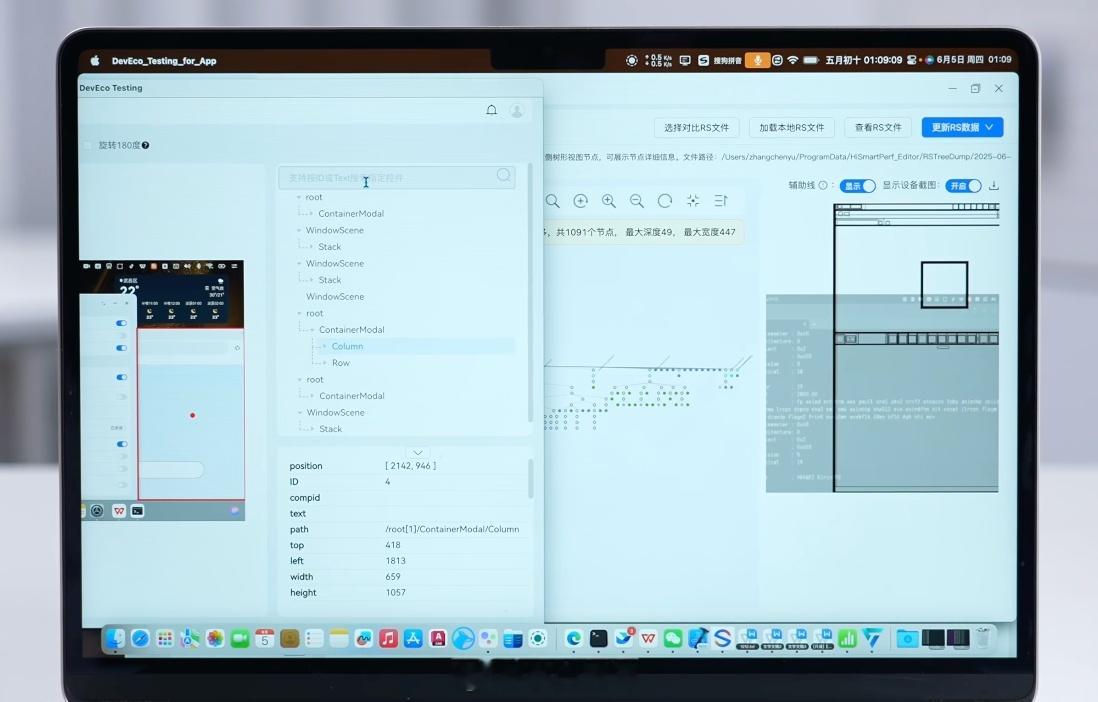The height and width of the screenshot is (702, 1098).
Task: Click the width value 659
Action: pyautogui.click(x=393, y=577)
